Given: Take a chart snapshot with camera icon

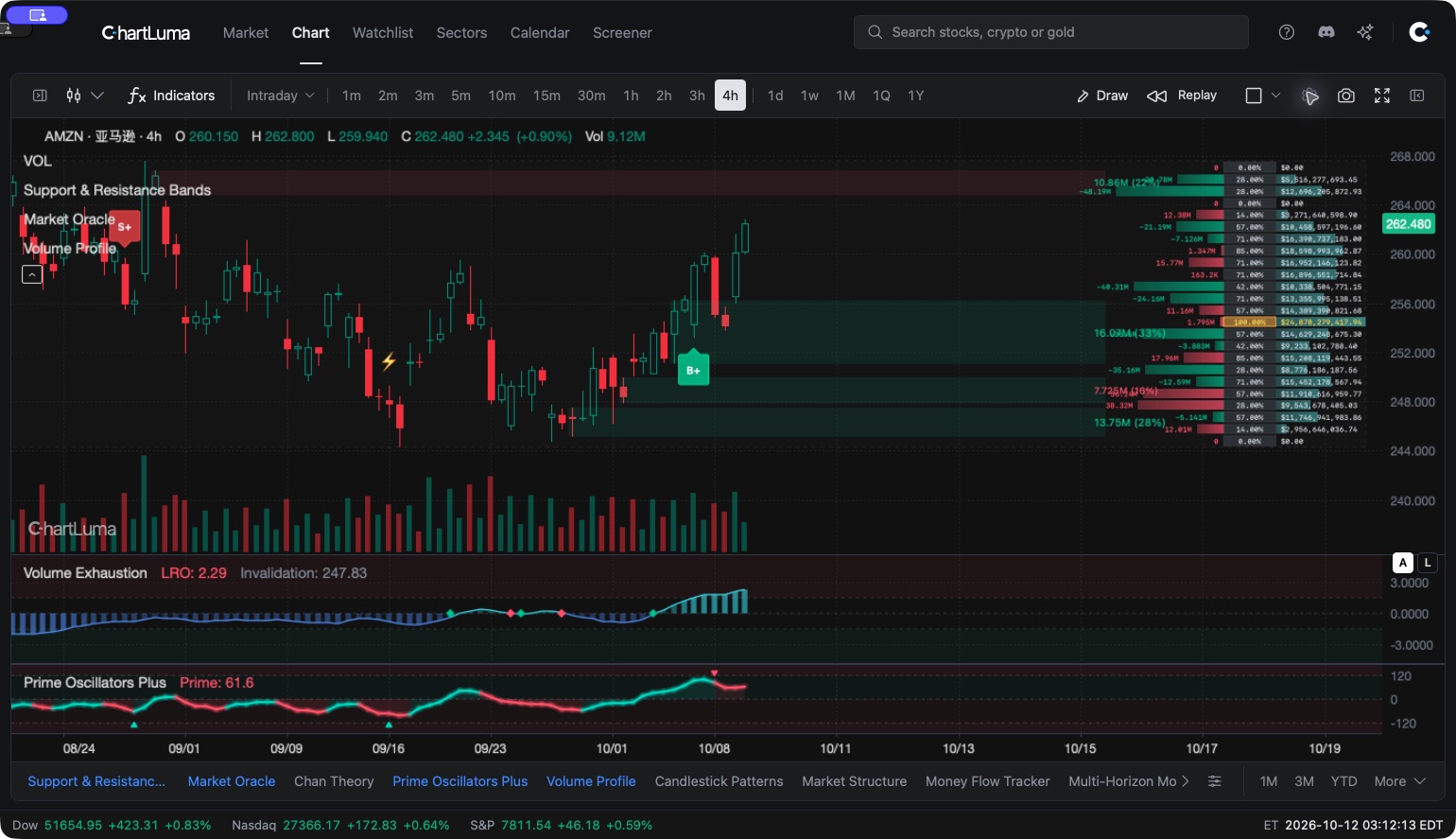Looking at the screenshot, I should point(1346,96).
